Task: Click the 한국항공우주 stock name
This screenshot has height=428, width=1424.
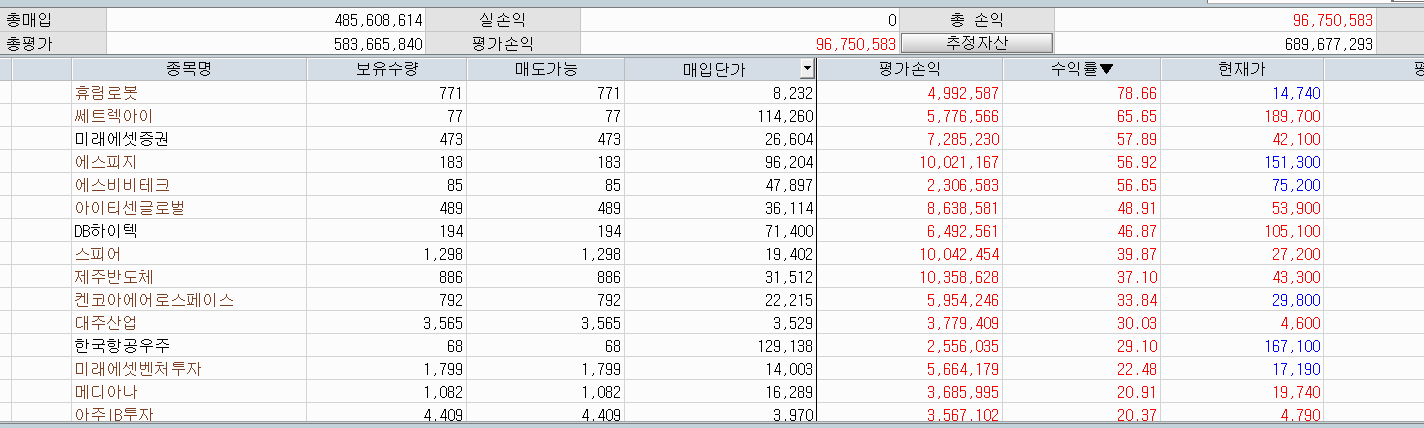Action: point(121,346)
